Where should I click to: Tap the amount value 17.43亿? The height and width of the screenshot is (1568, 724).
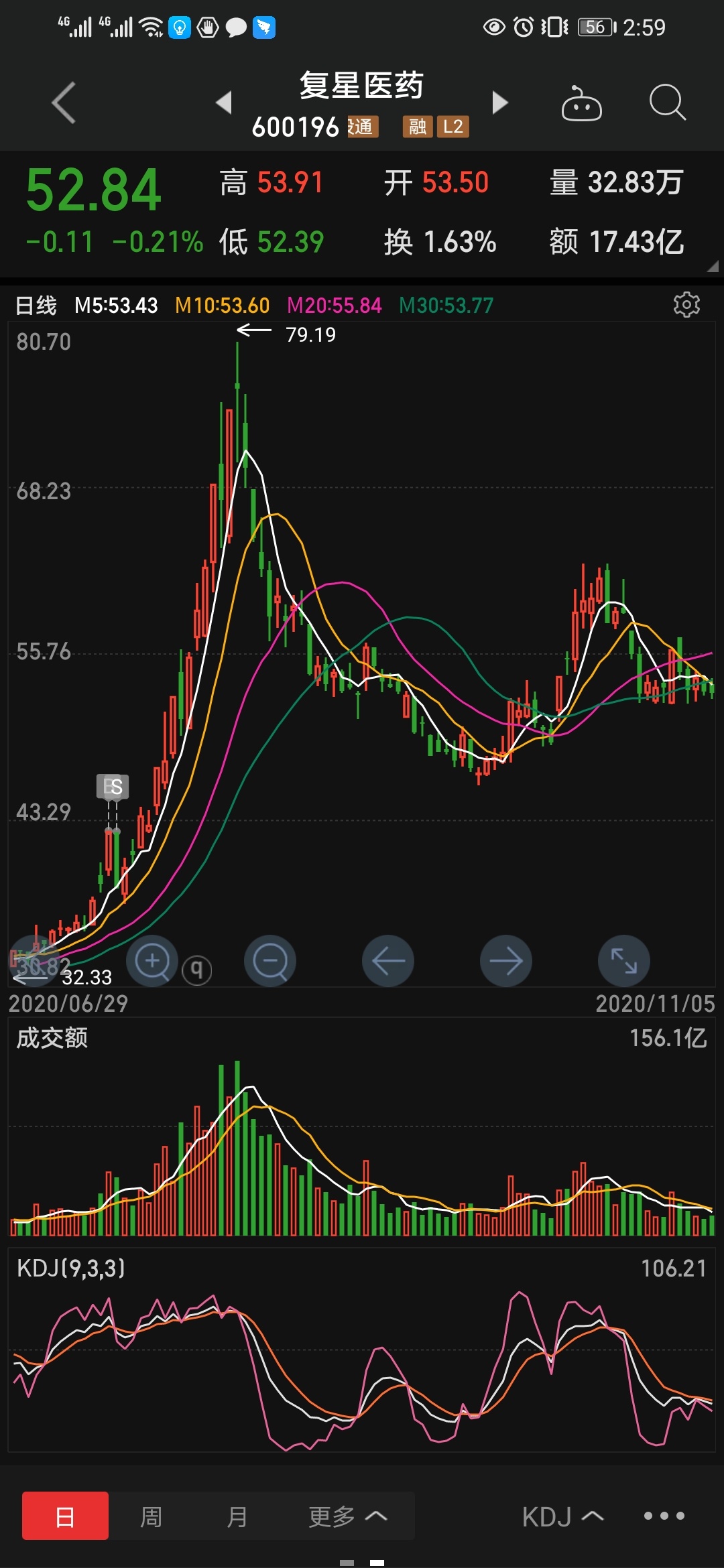(636, 241)
